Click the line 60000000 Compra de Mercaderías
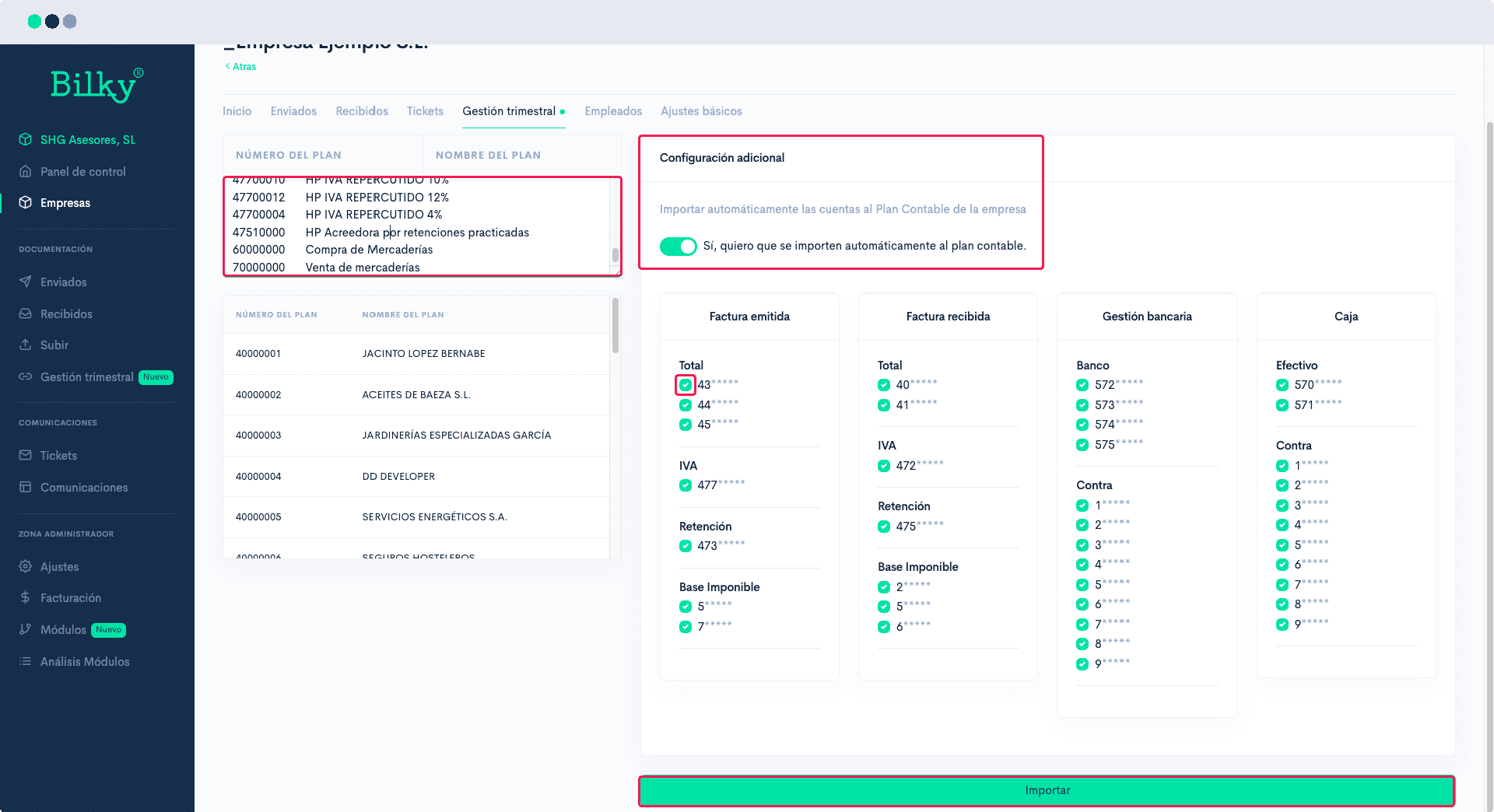The image size is (1494, 812). [x=332, y=250]
